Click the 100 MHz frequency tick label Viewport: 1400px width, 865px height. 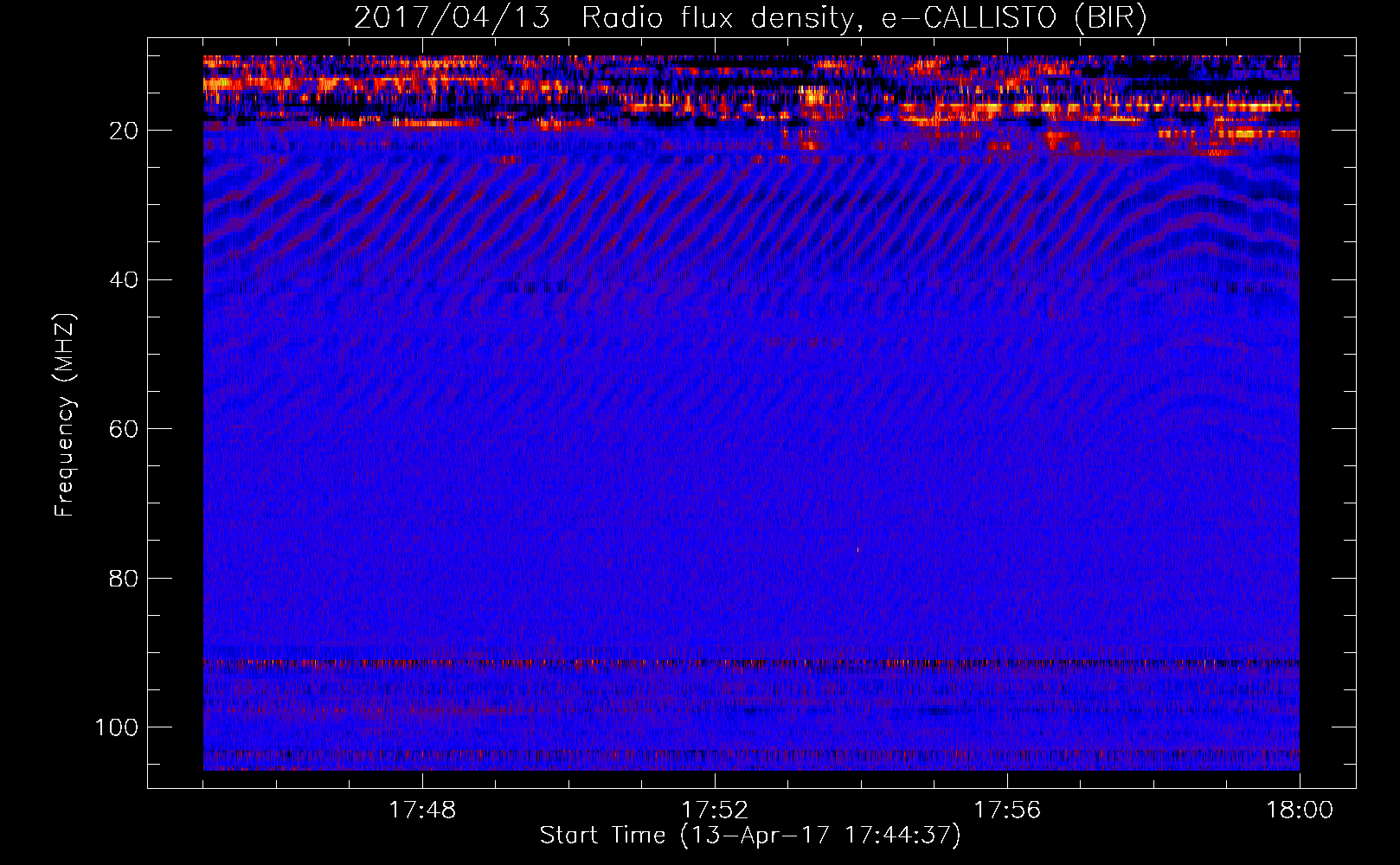tap(117, 727)
